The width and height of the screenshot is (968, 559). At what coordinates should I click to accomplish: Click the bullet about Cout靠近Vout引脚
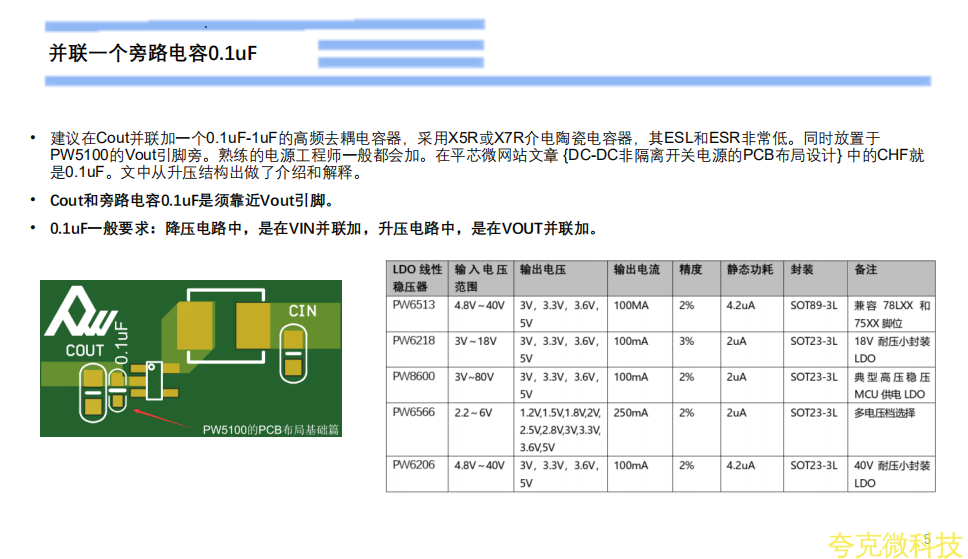pos(191,201)
